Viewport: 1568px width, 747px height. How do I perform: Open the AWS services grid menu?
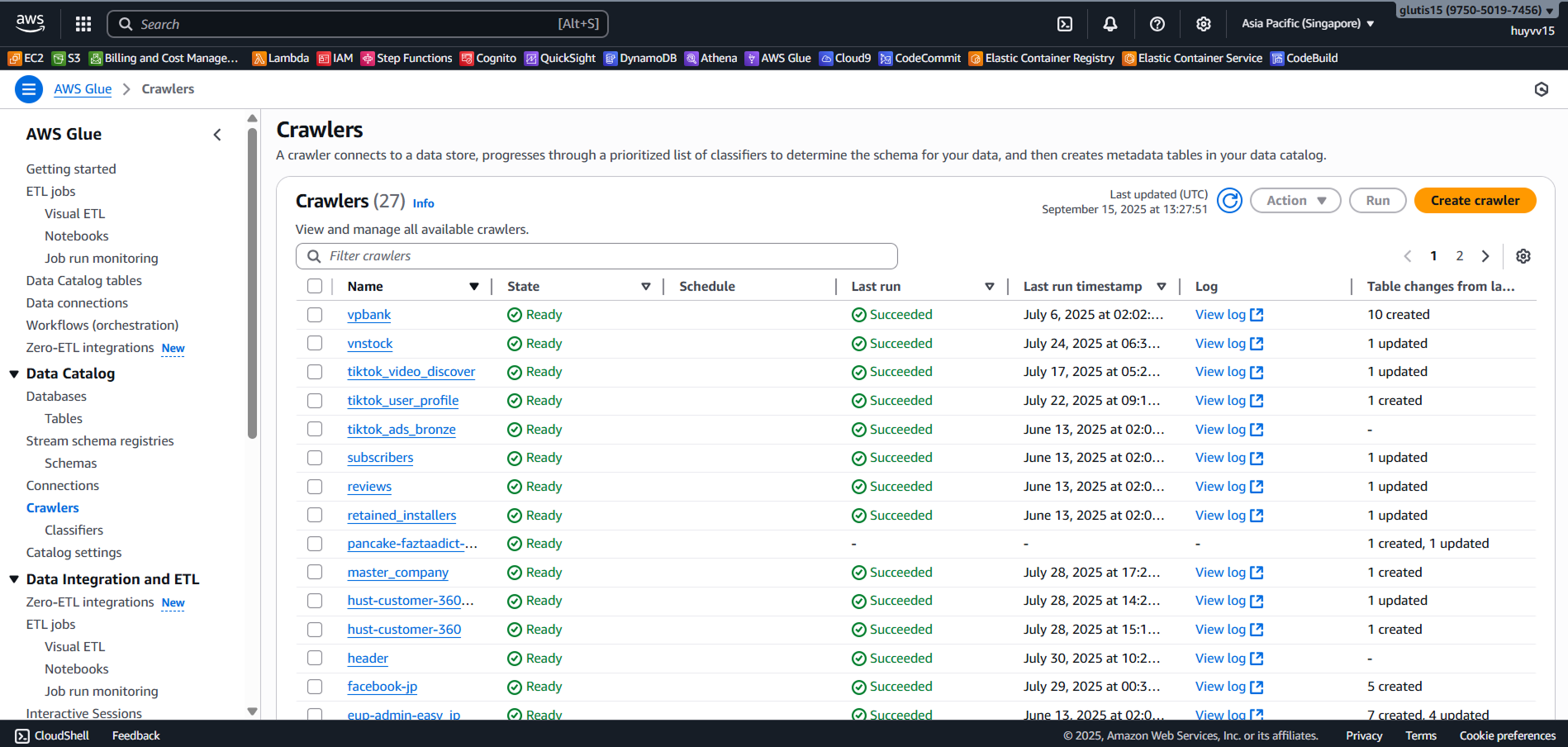(x=83, y=24)
